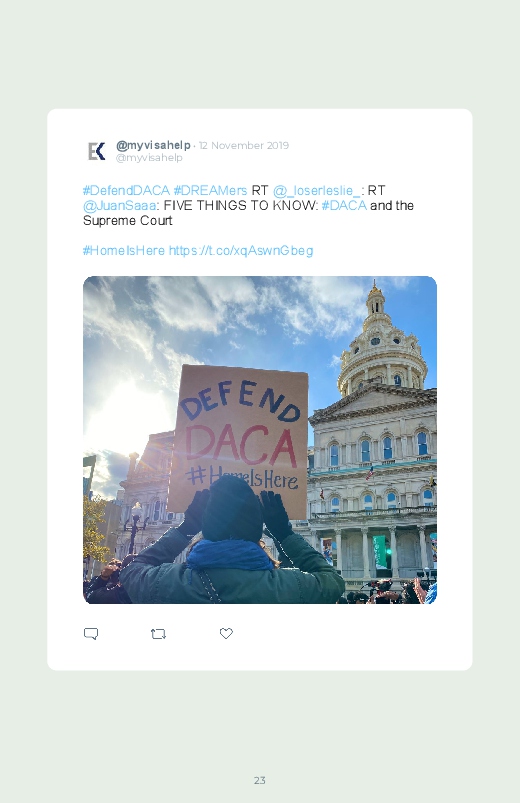Viewport: 520px width, 803px height.
Task: Click the reply speech bubble icon
Action: [x=91, y=634]
